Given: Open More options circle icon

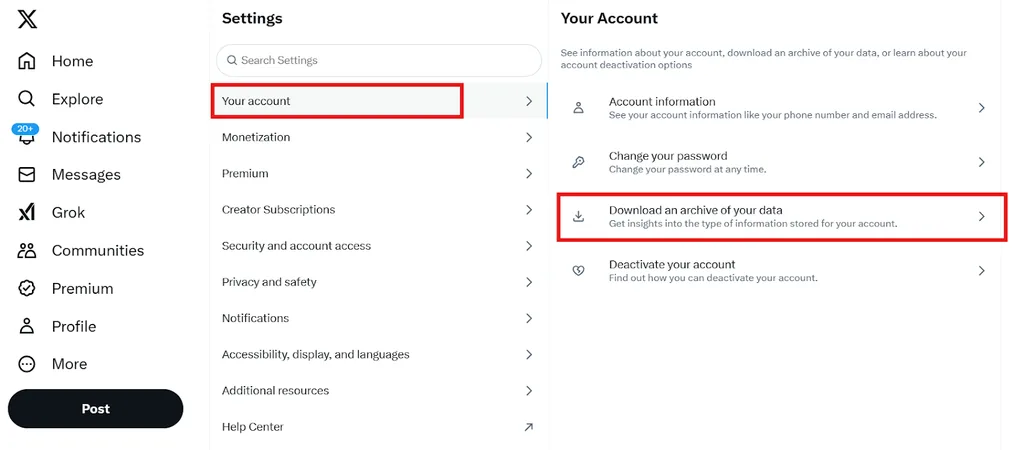Looking at the screenshot, I should (27, 364).
